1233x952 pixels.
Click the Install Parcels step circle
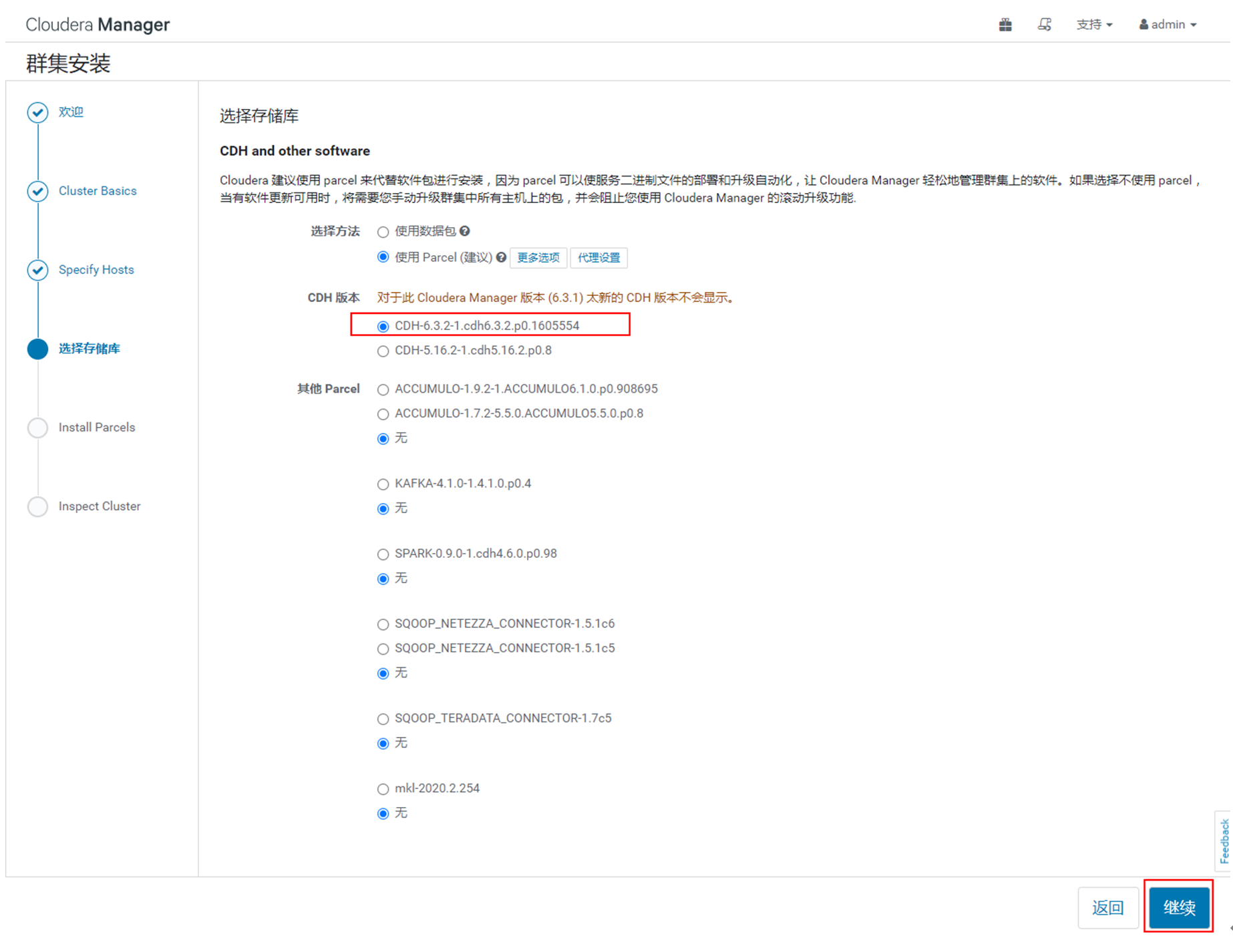(37, 428)
